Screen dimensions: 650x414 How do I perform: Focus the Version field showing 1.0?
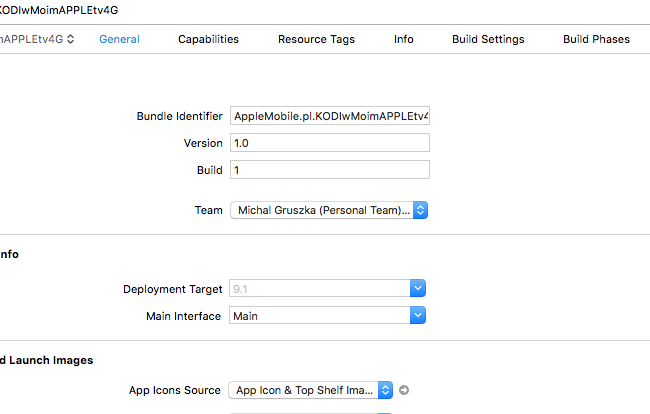pos(329,143)
